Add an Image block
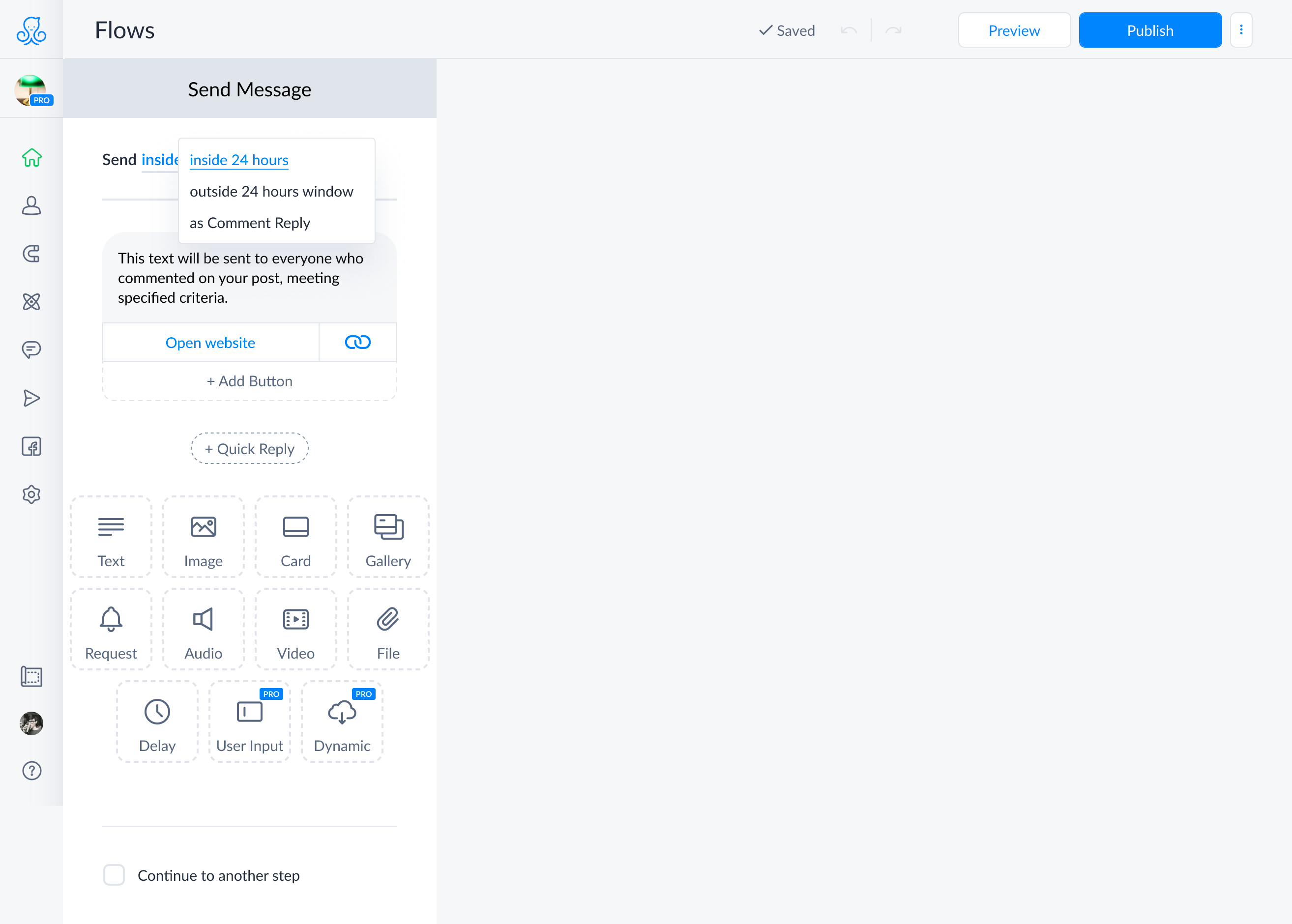The image size is (1292, 924). 203,537
